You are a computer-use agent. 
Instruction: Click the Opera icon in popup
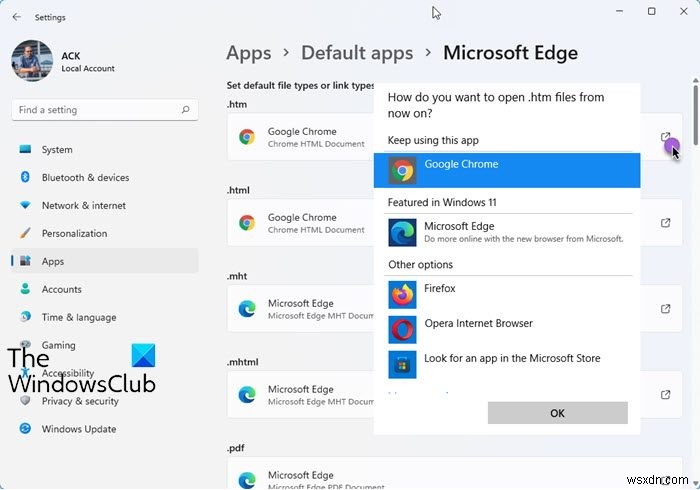coord(402,330)
